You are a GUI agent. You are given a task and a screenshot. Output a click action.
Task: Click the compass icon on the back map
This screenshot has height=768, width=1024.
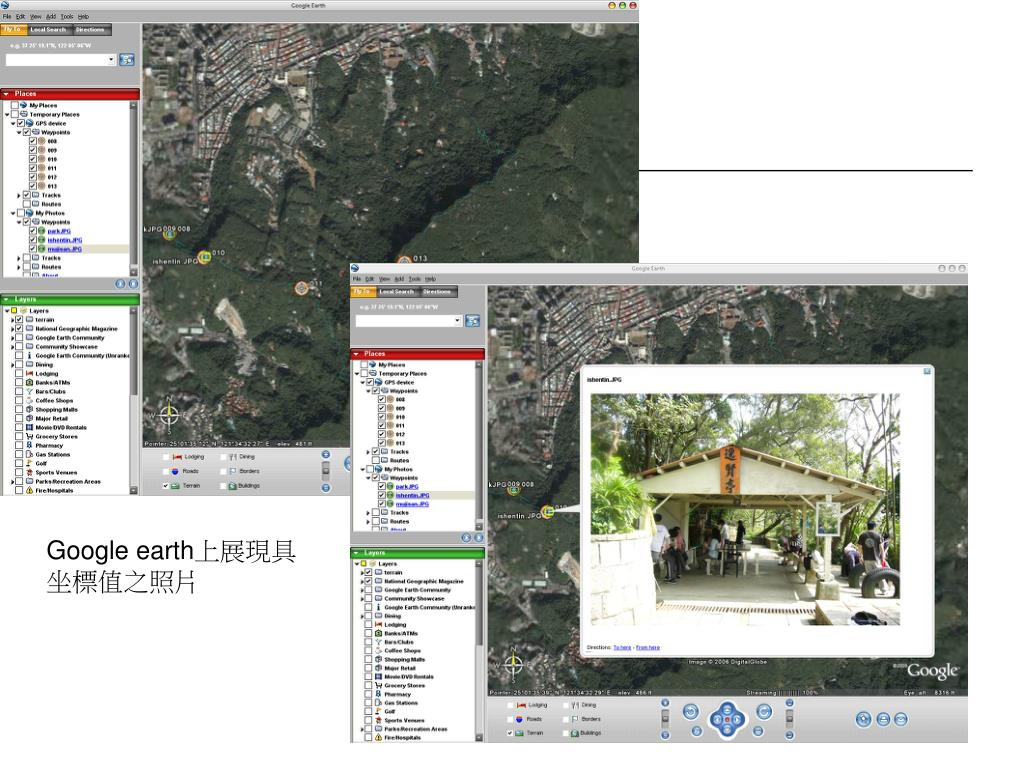[169, 414]
